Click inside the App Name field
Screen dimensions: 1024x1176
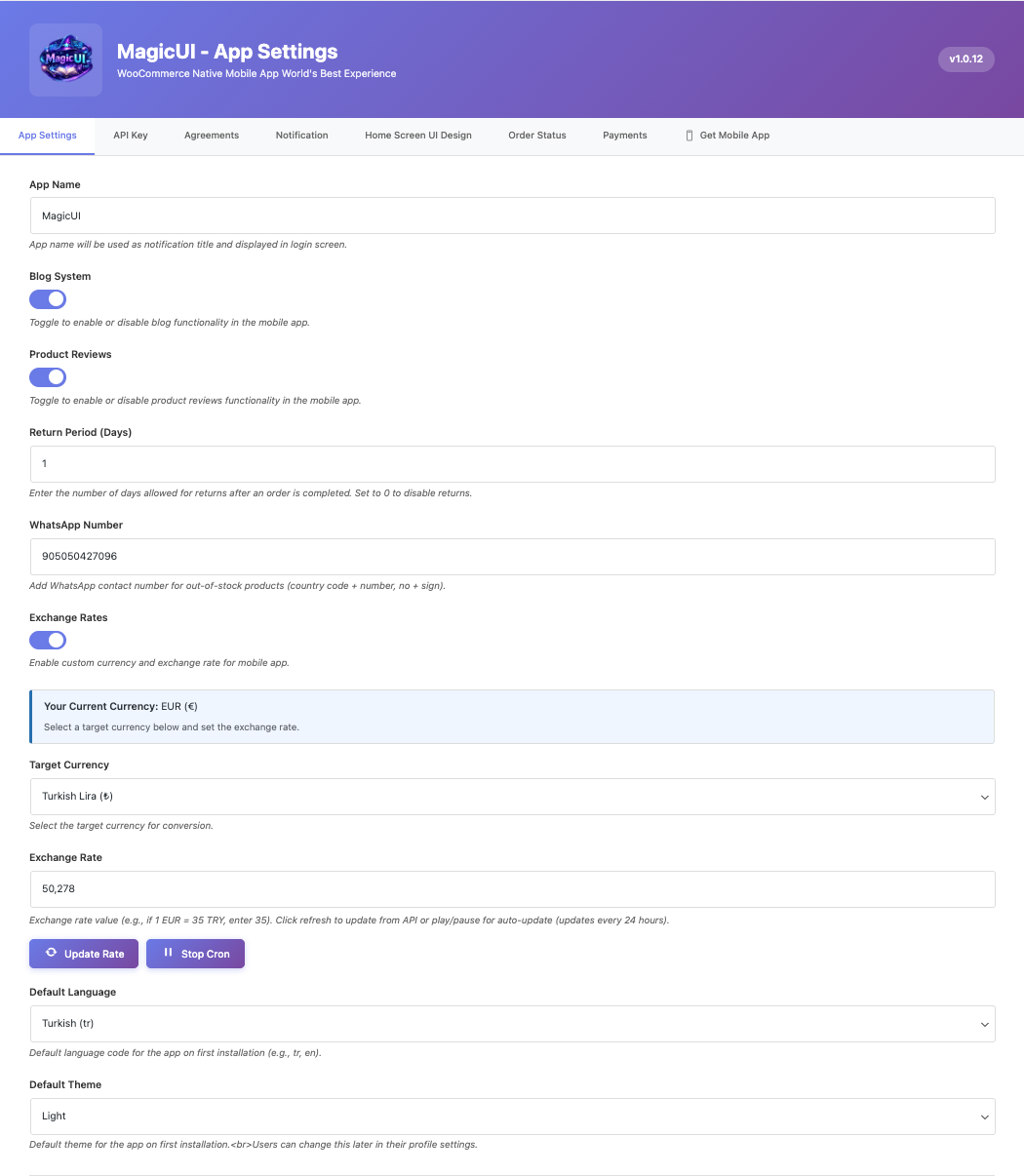tap(512, 216)
